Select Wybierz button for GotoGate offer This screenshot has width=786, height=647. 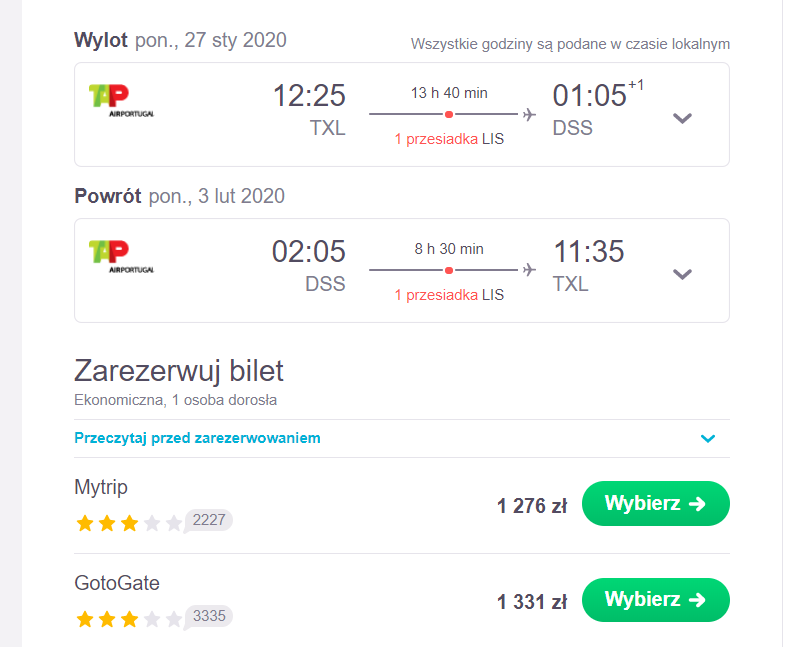click(656, 600)
